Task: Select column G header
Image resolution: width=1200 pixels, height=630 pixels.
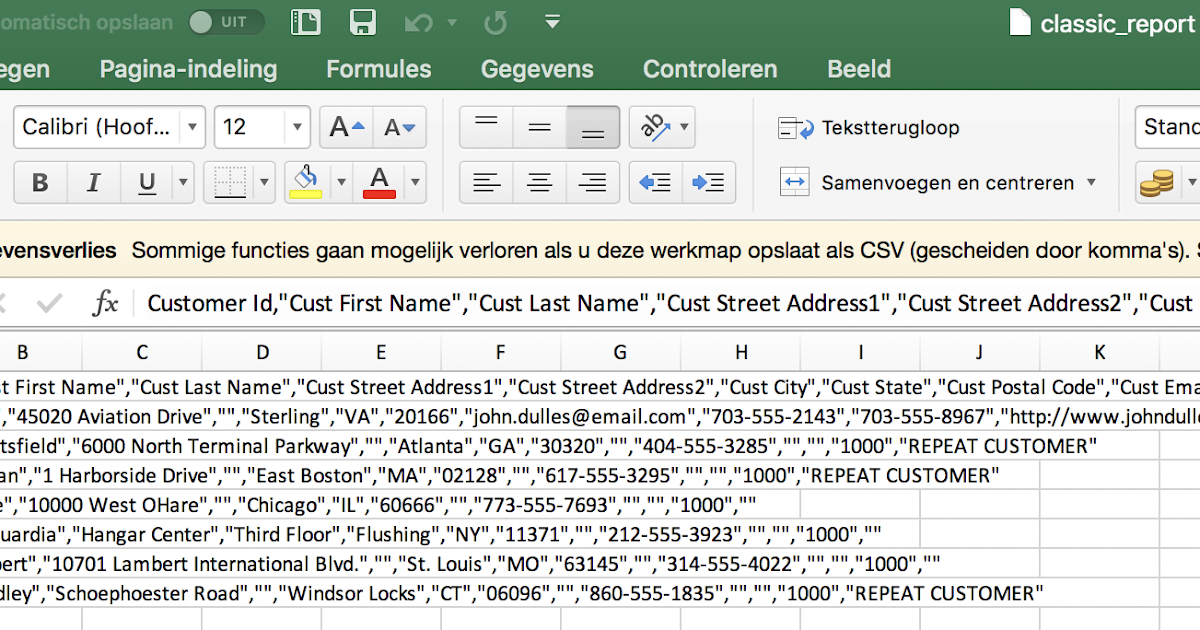Action: point(620,352)
